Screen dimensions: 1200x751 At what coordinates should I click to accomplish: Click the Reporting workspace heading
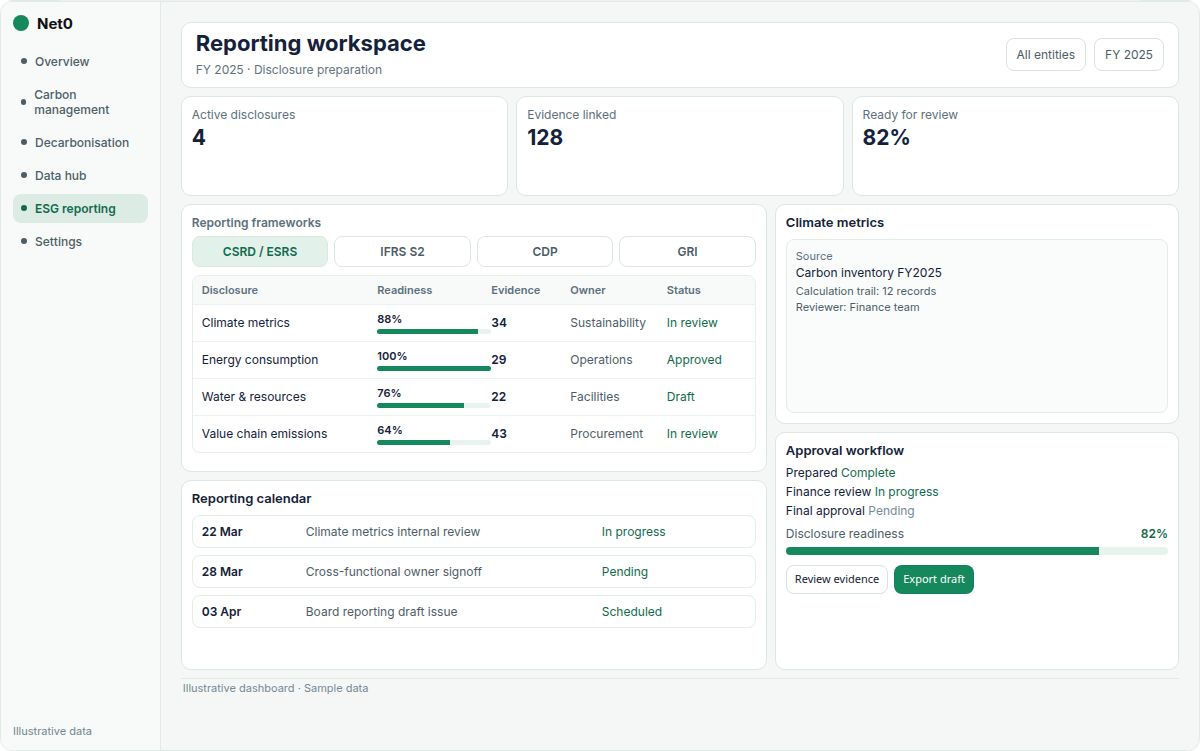tap(311, 44)
